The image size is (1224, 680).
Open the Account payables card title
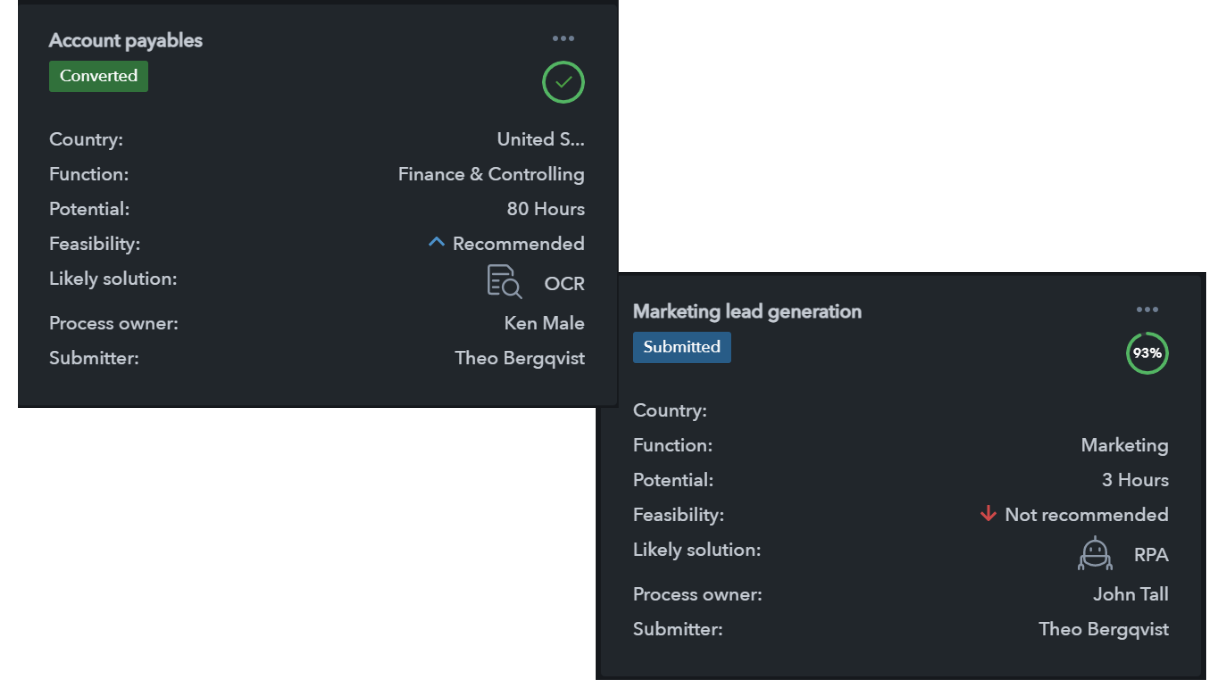click(x=126, y=41)
